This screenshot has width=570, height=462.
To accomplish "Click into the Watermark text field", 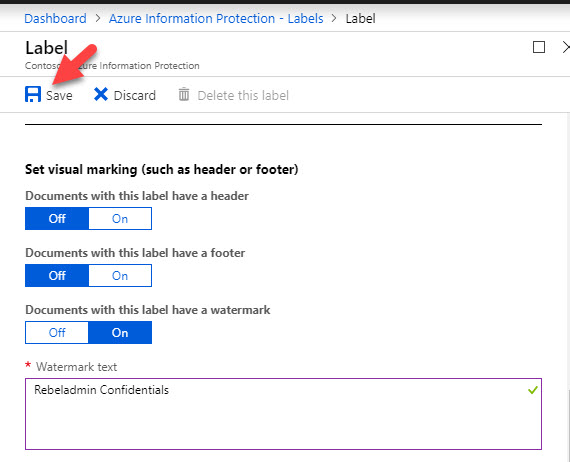I will [x=283, y=414].
